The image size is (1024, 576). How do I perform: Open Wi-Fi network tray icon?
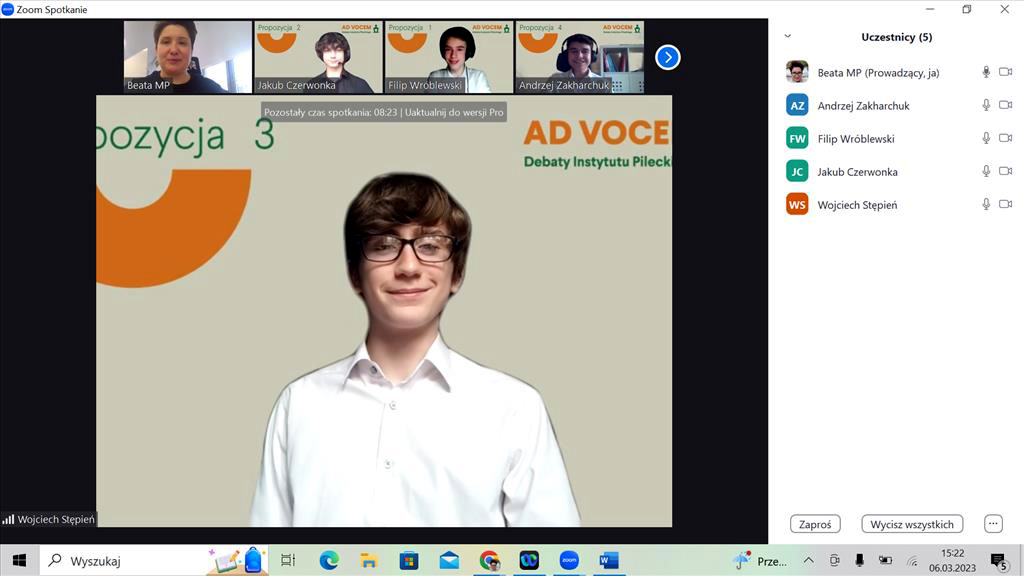click(x=912, y=560)
